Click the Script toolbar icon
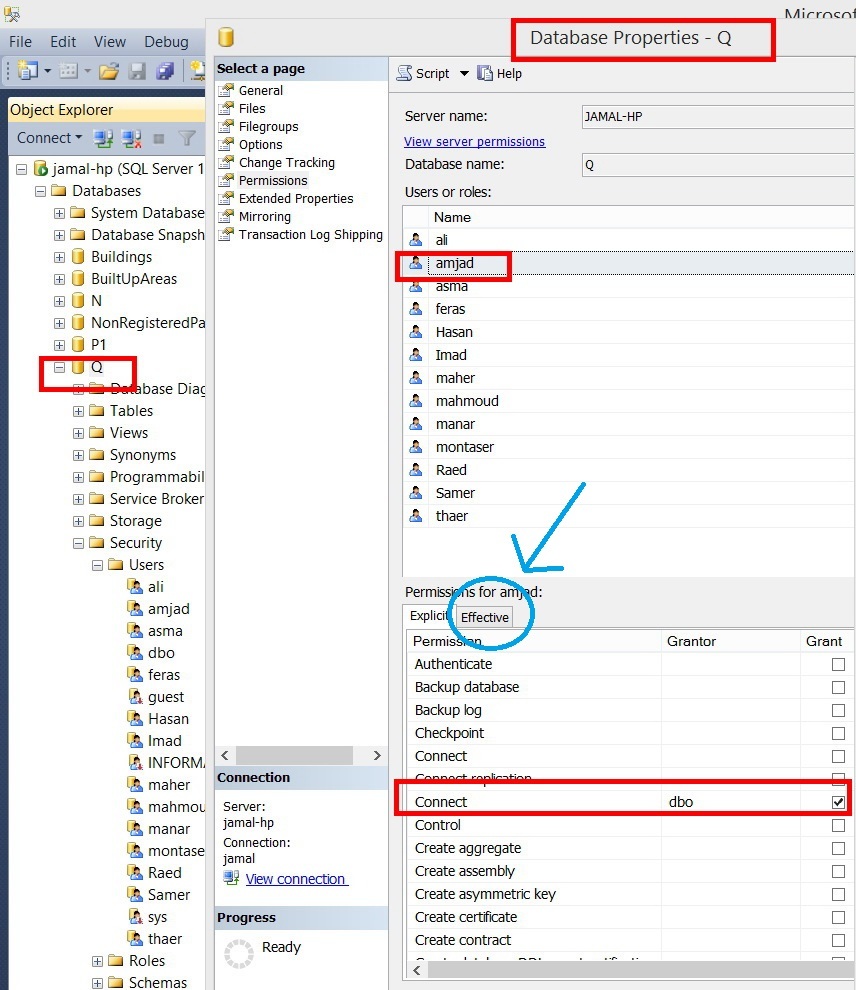 click(404, 73)
